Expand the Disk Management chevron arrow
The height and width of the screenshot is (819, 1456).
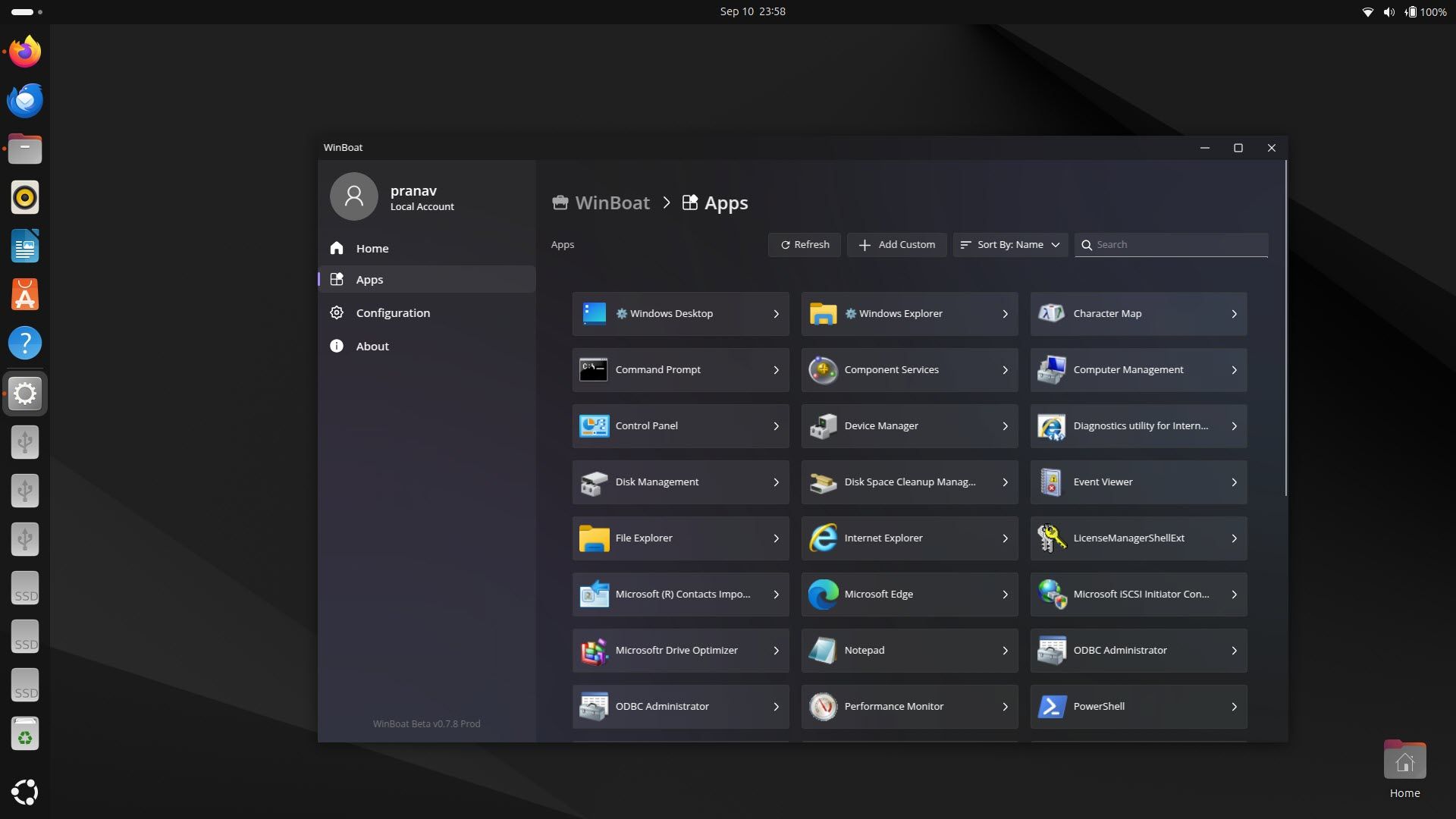(x=776, y=482)
